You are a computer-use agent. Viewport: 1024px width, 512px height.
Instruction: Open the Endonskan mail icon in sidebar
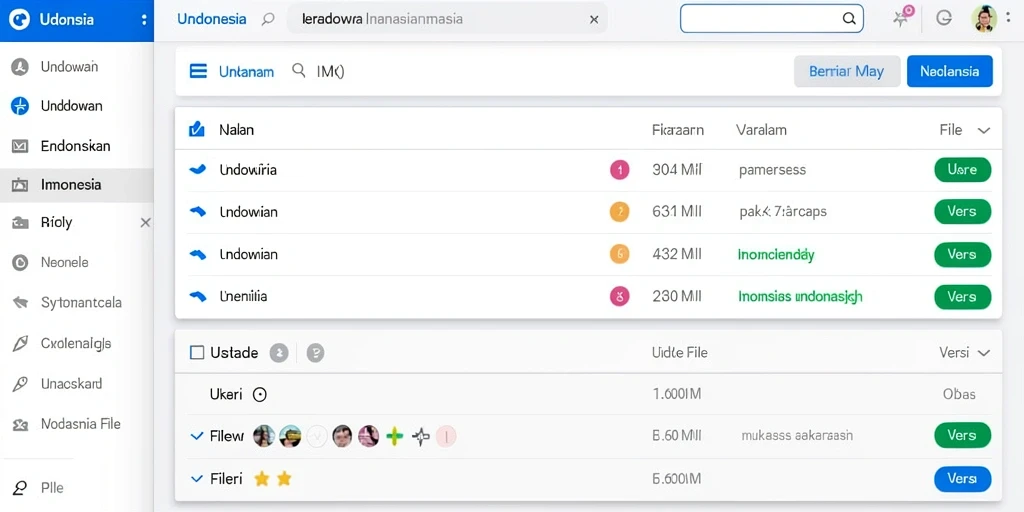pos(20,146)
